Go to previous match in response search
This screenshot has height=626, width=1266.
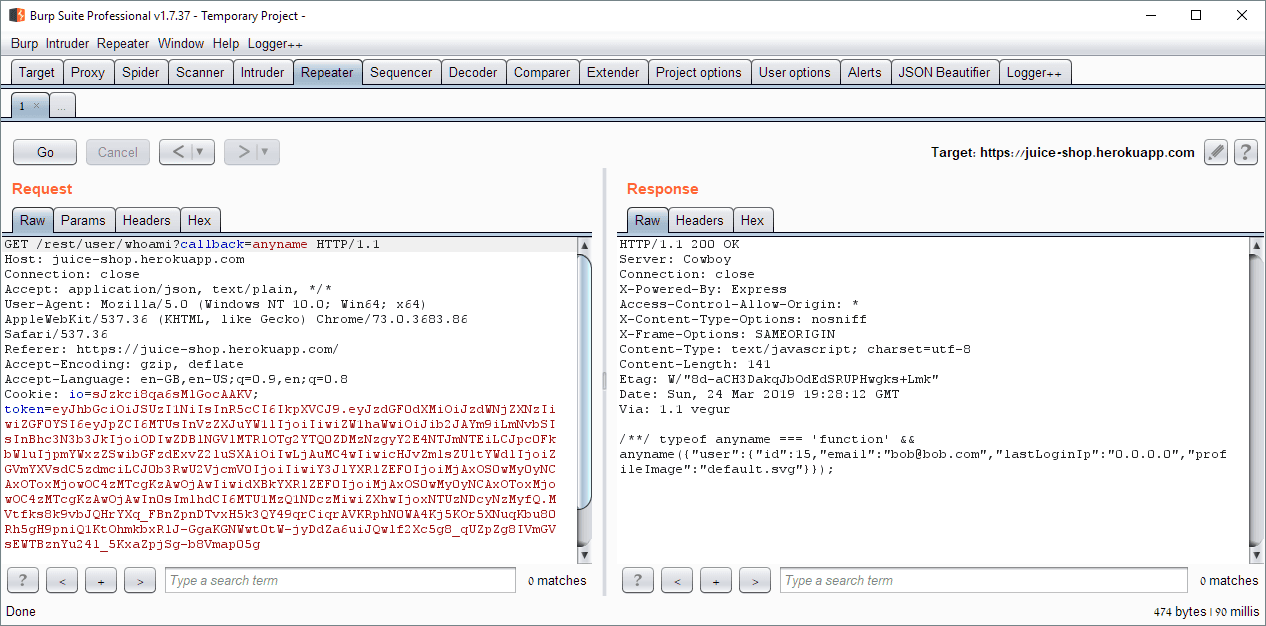[677, 580]
